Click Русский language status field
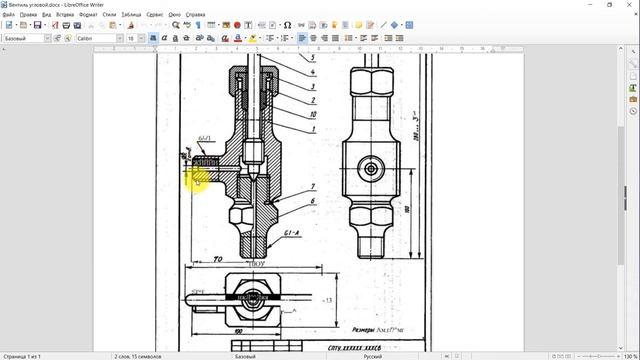The height and width of the screenshot is (360, 640). click(373, 356)
